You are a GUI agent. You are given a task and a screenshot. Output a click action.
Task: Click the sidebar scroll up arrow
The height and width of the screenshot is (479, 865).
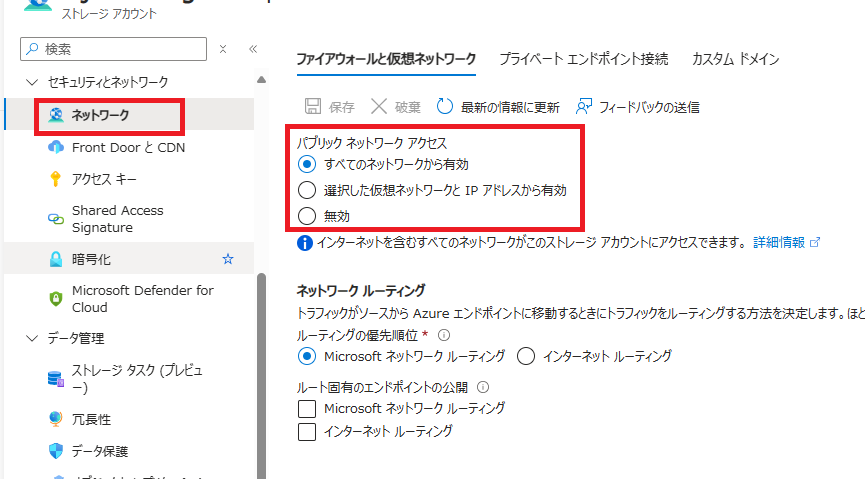click(261, 79)
